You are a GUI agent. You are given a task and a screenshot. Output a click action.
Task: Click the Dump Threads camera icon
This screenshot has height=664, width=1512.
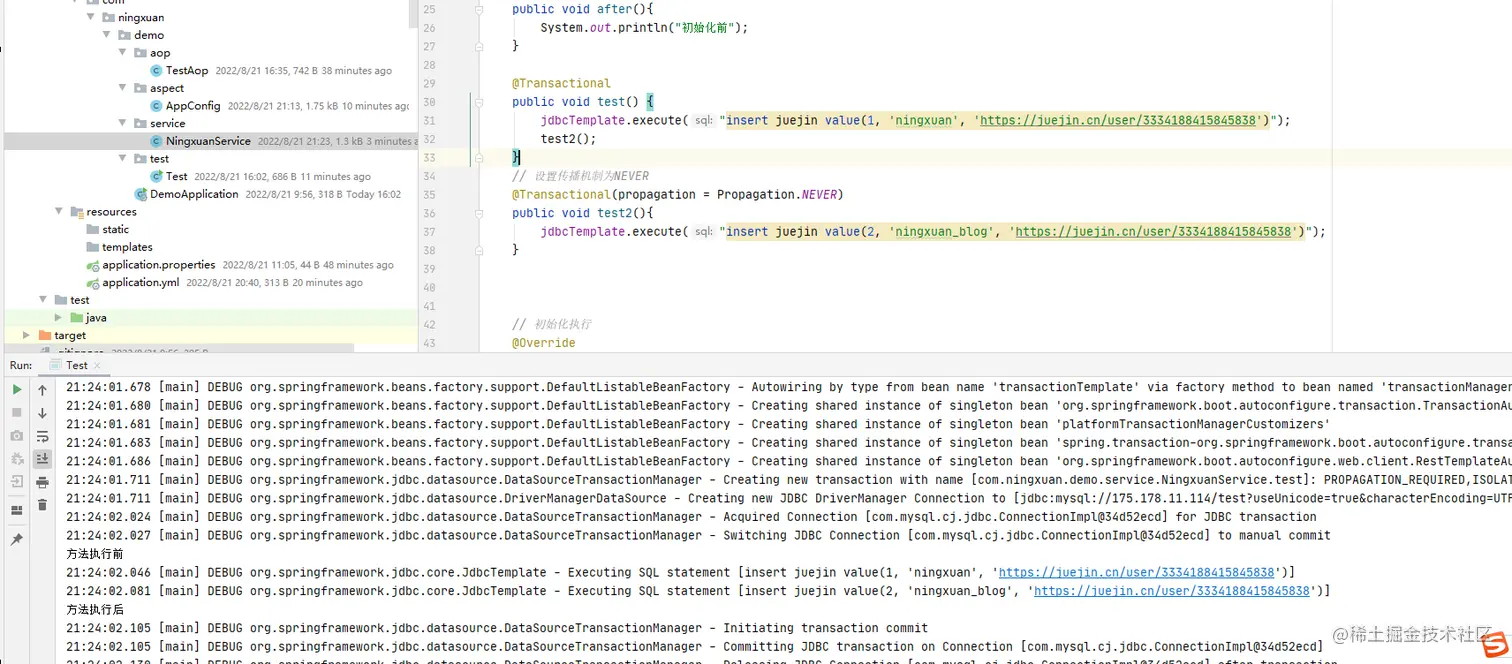17,436
